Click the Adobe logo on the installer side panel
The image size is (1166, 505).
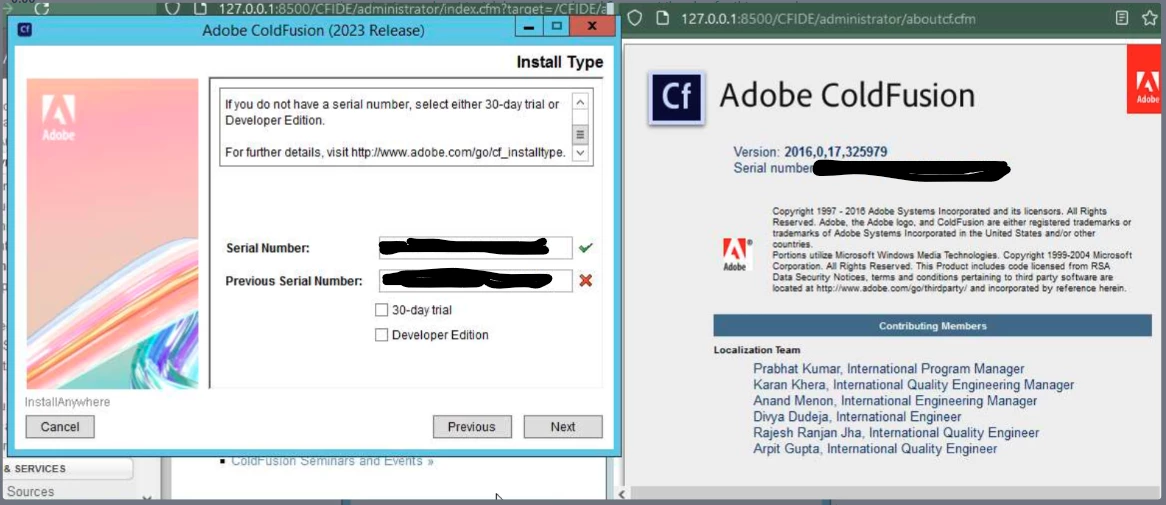tap(57, 118)
